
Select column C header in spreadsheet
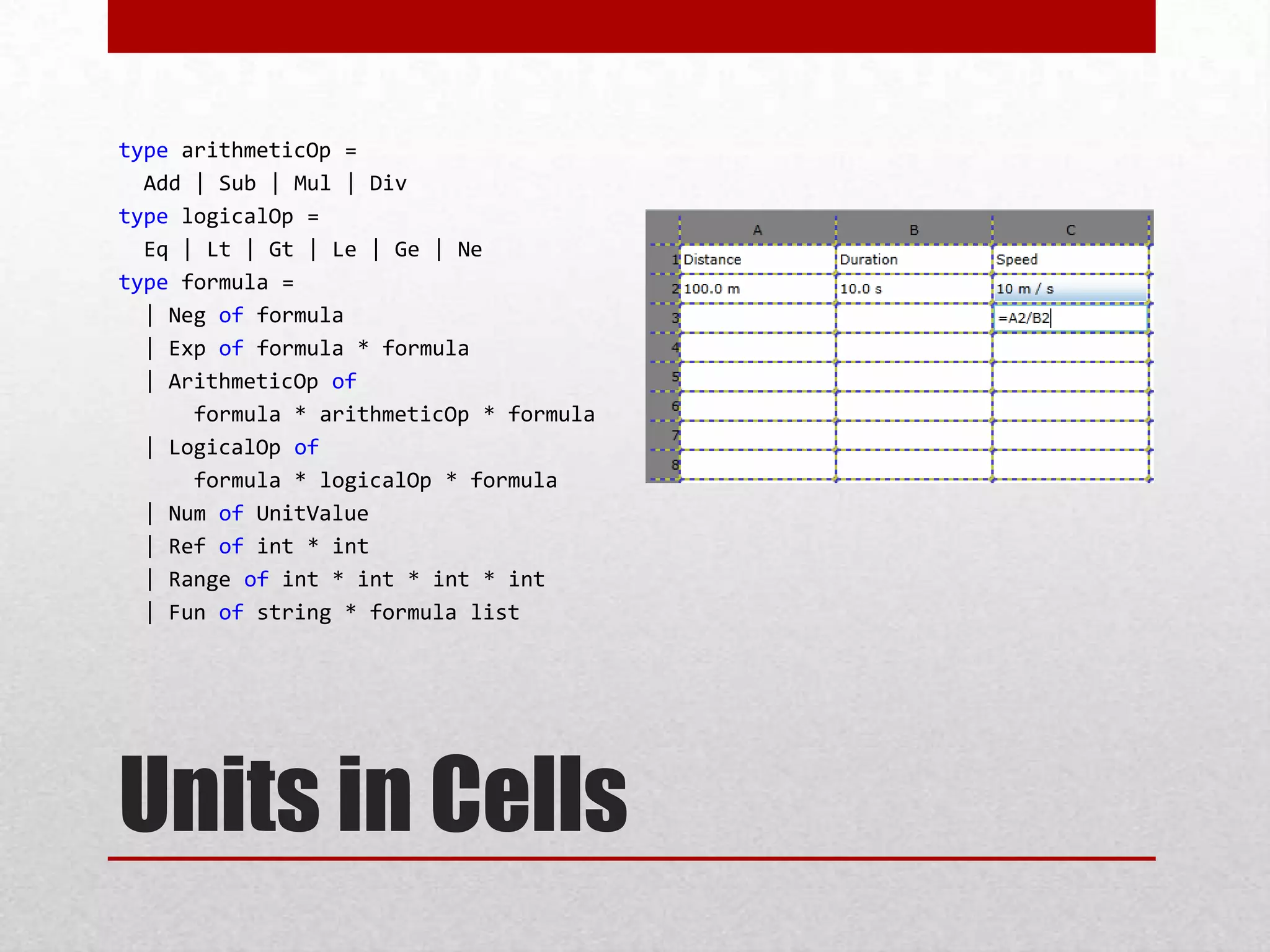(x=1070, y=230)
